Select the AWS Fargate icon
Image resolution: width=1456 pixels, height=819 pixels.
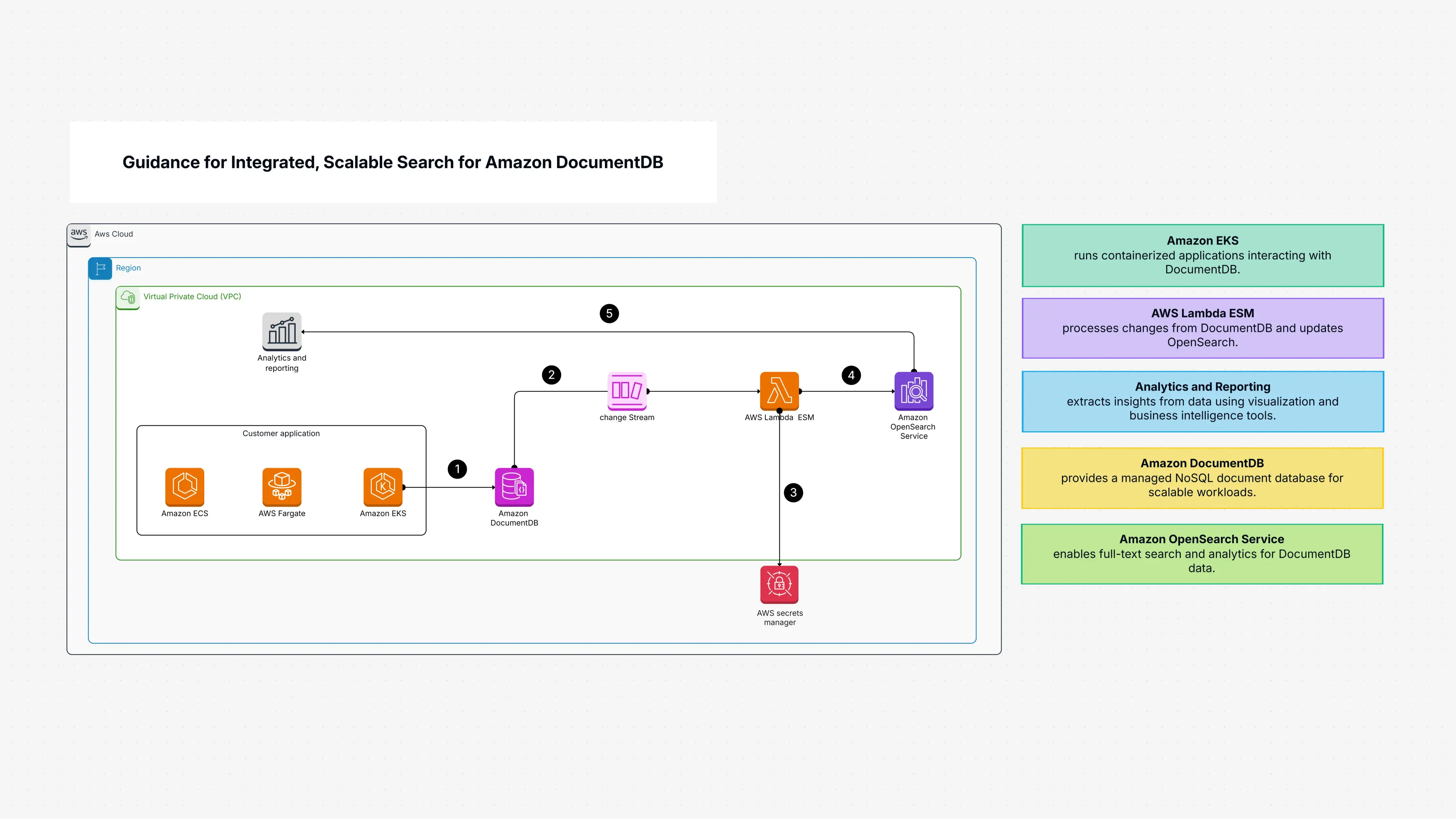(281, 487)
